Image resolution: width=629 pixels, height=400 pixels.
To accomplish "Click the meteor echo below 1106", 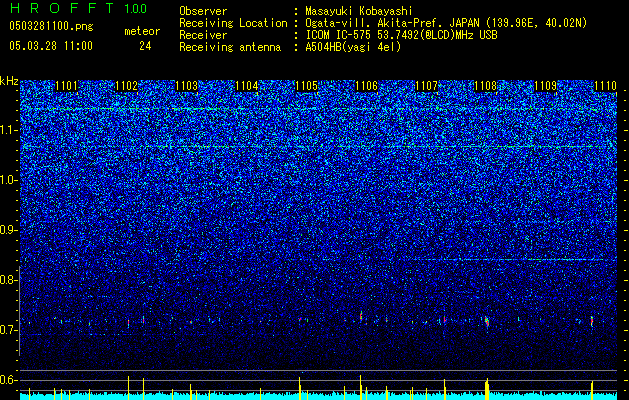I will (x=361, y=316).
